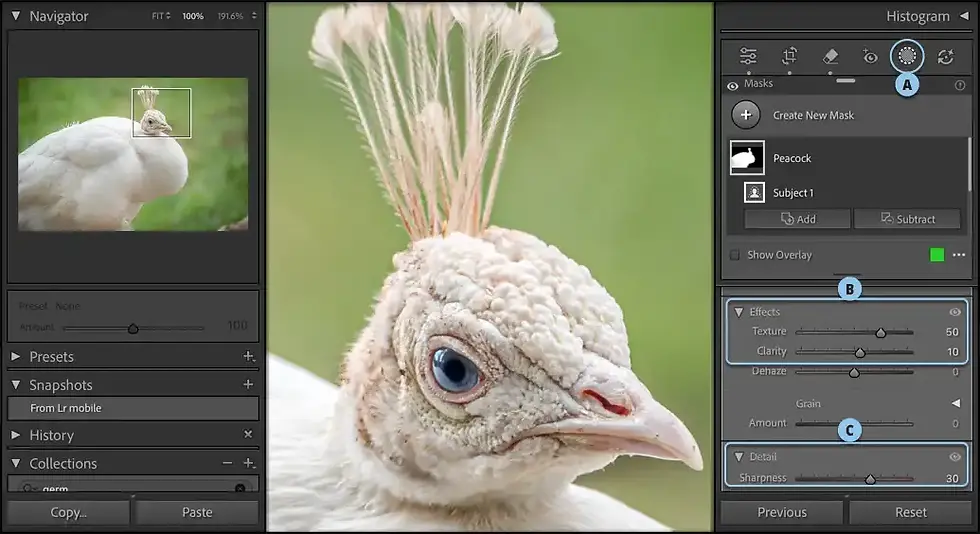
Task: Select the Crop overlay tool
Action: 789,56
